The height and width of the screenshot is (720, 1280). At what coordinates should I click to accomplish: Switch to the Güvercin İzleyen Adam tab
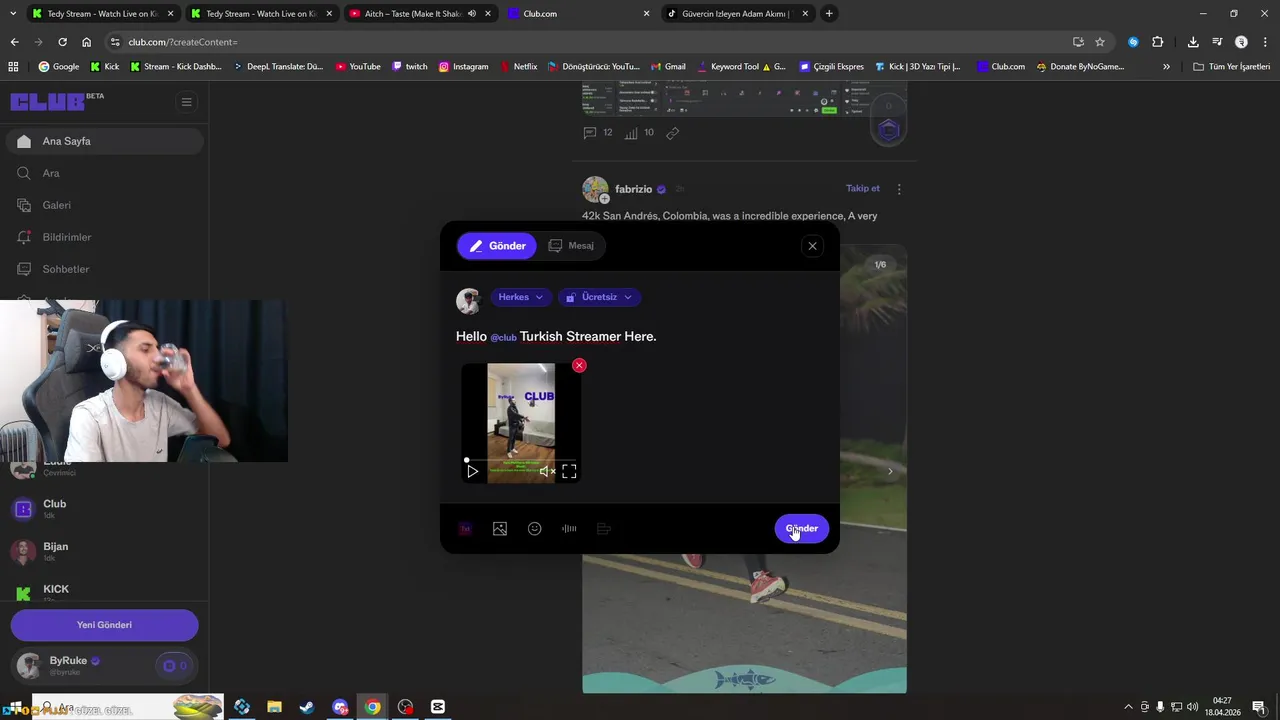pyautogui.click(x=738, y=14)
